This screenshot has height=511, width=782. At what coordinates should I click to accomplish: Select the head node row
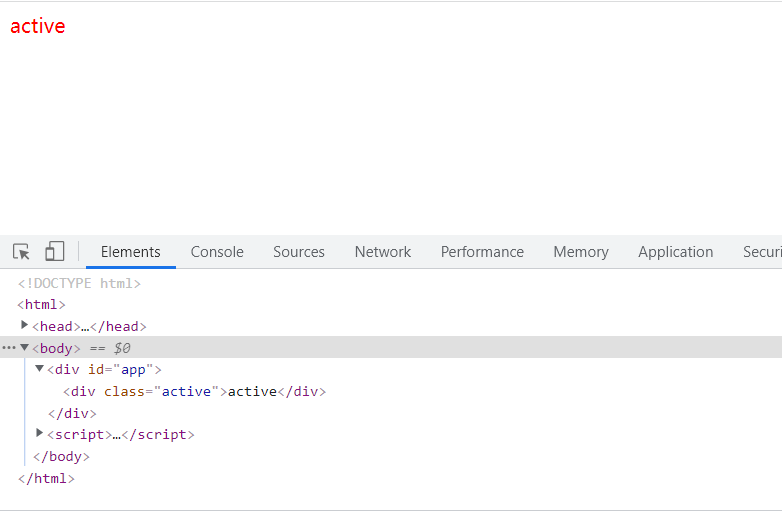pos(89,327)
